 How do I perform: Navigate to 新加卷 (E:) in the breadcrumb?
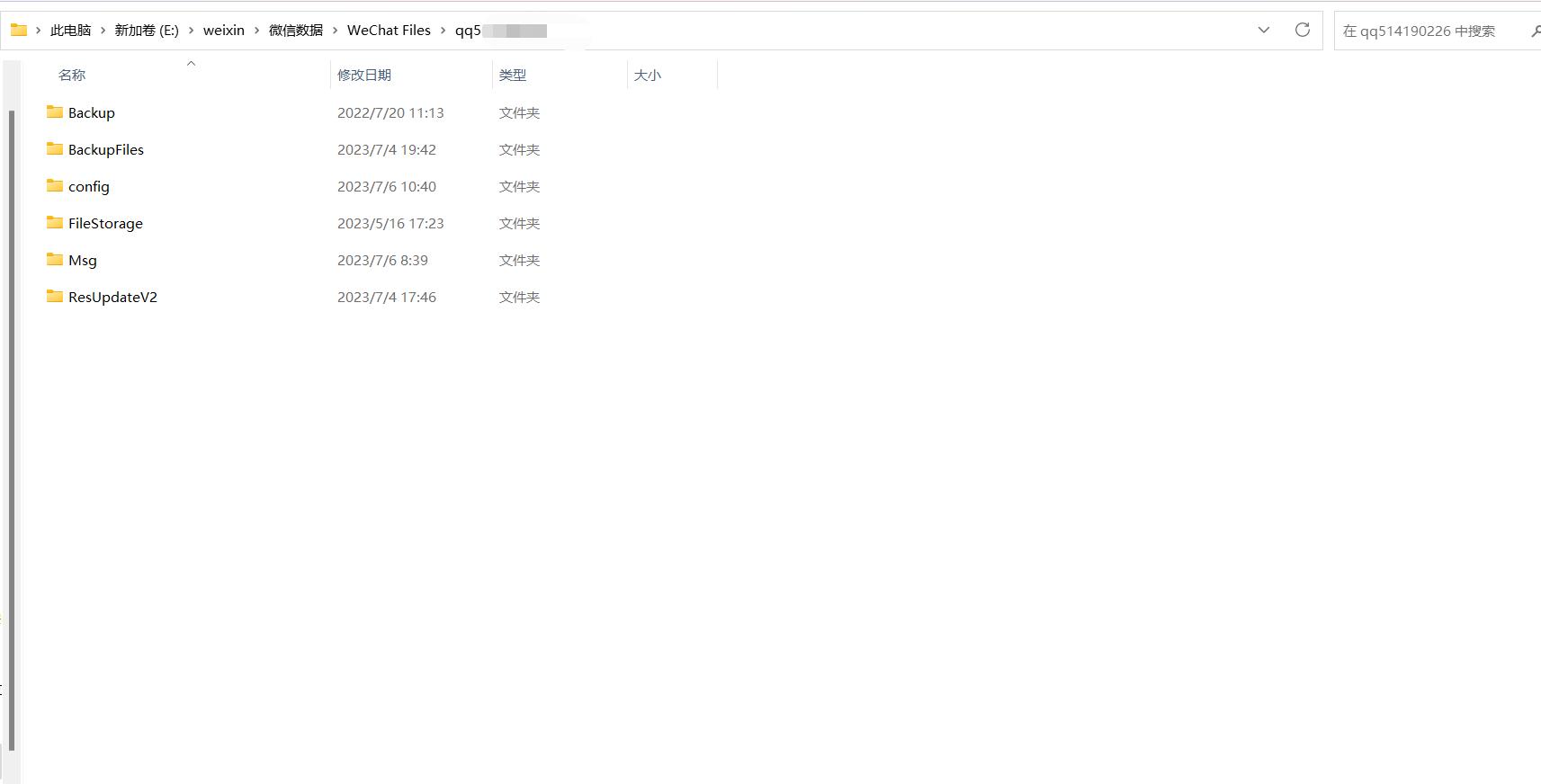[x=147, y=31]
